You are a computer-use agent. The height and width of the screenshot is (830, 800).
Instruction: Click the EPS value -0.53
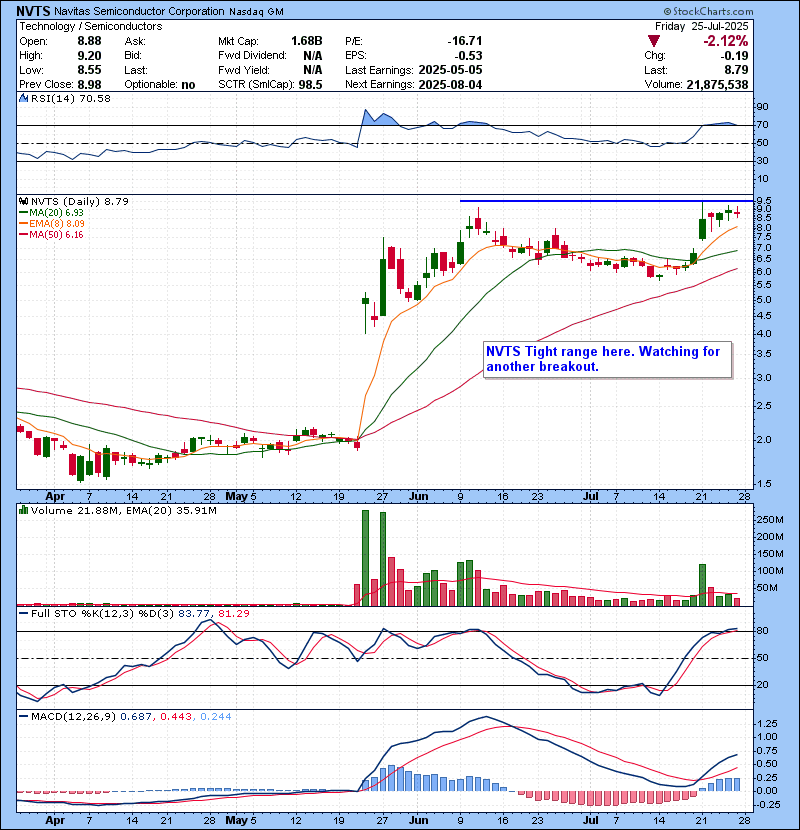[x=468, y=56]
